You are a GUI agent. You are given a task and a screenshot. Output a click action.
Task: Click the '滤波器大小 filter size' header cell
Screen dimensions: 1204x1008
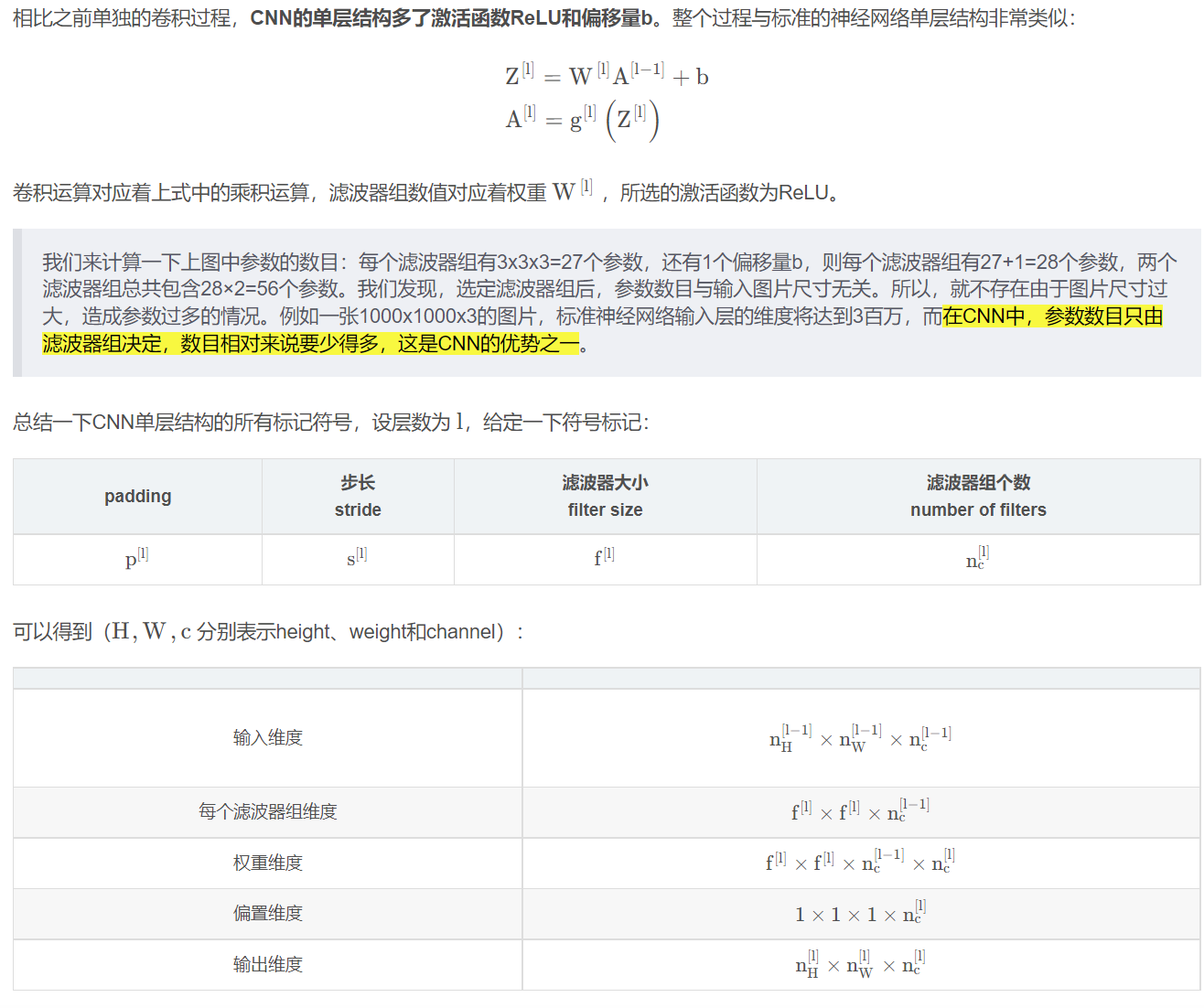tap(605, 496)
